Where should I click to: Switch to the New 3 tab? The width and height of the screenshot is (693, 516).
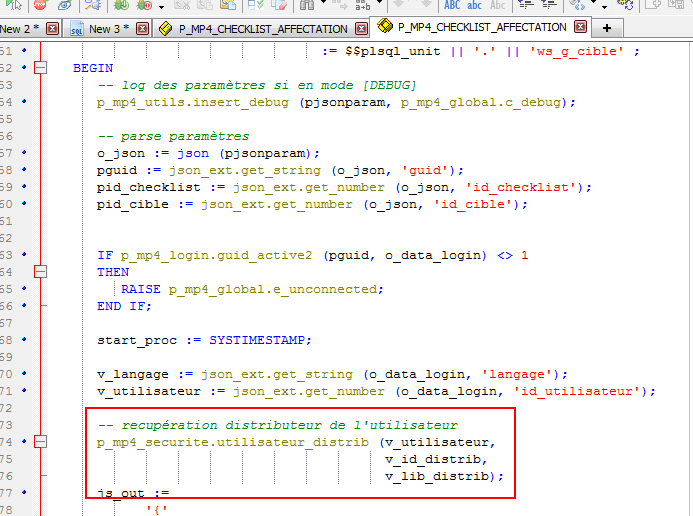tap(106, 29)
